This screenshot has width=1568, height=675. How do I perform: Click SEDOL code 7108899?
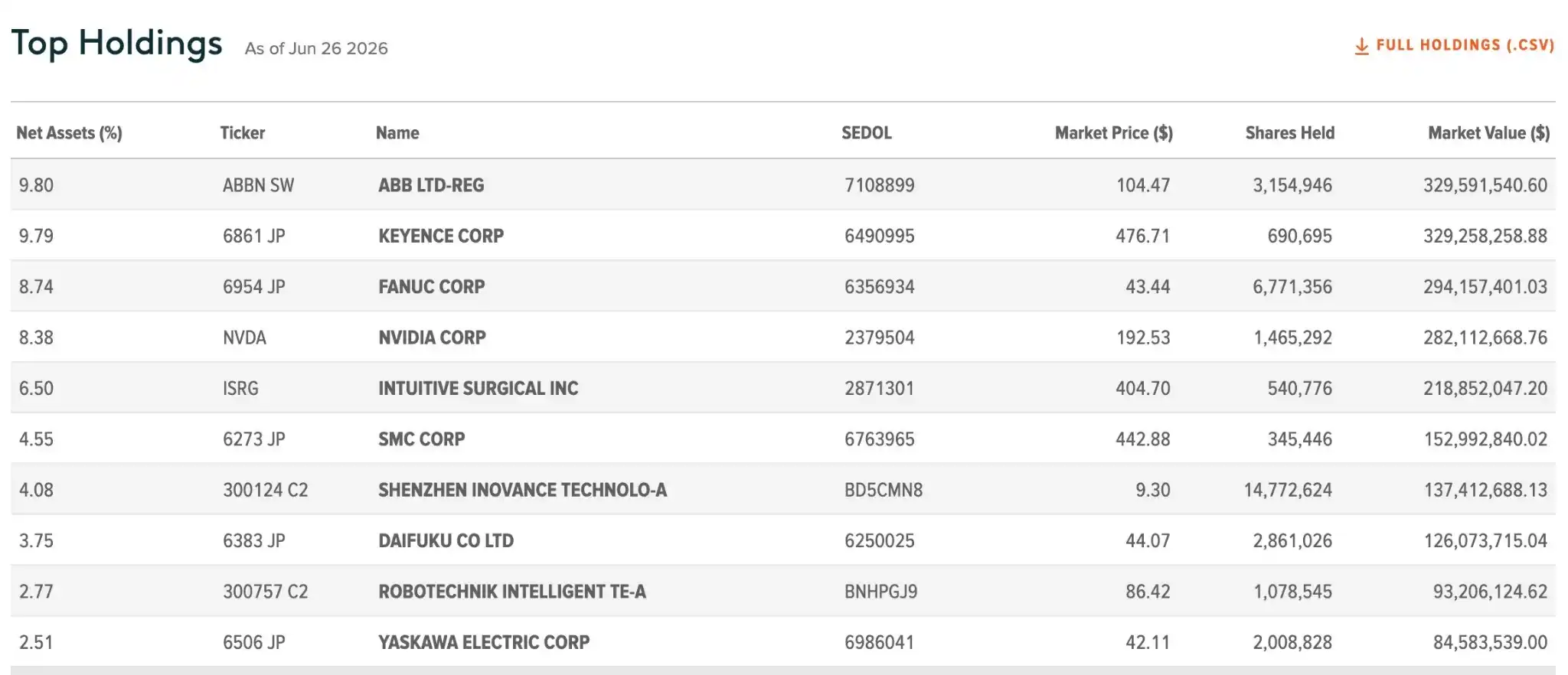880,185
